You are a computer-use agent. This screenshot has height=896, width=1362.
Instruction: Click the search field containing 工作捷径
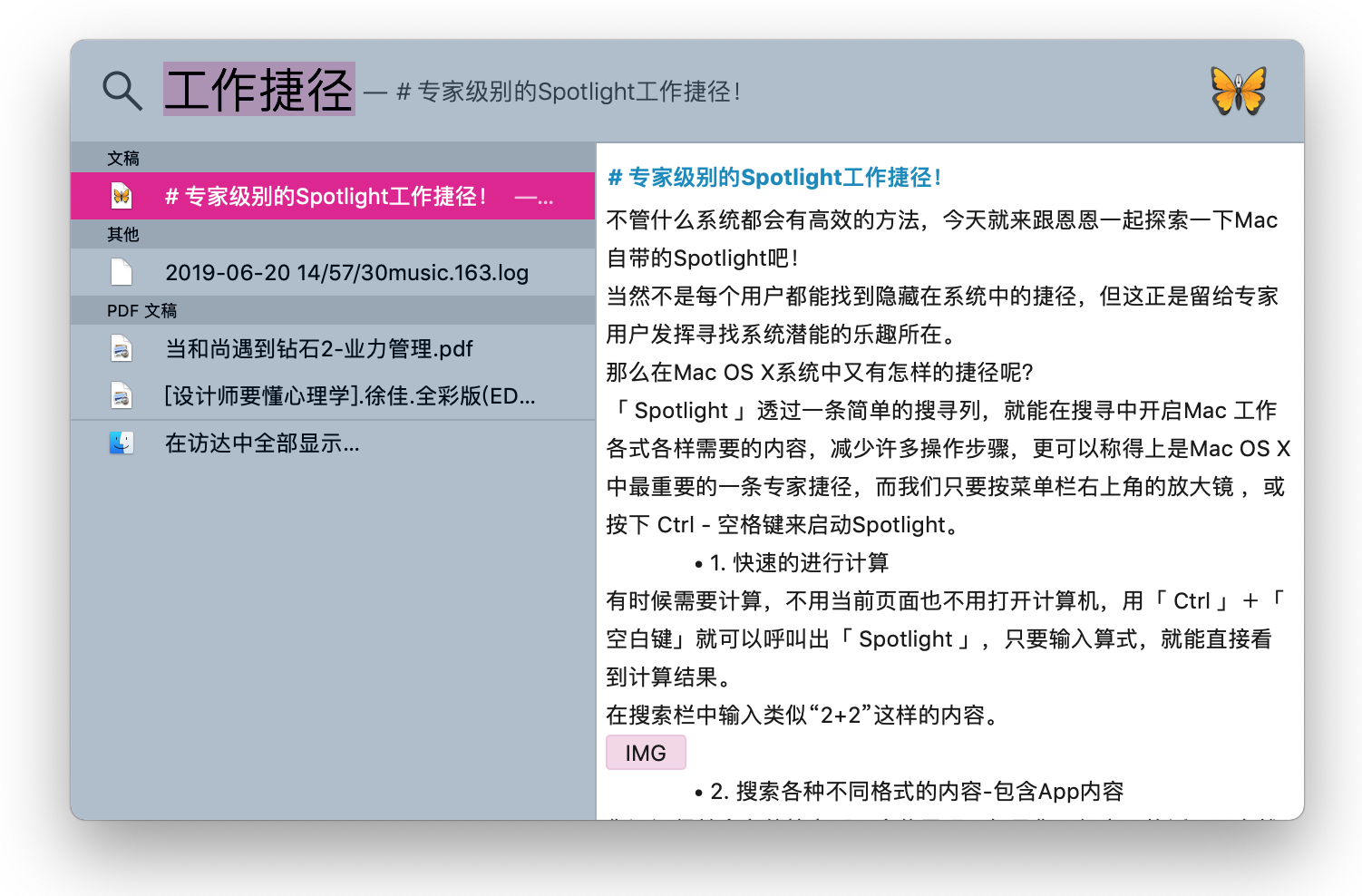258,90
